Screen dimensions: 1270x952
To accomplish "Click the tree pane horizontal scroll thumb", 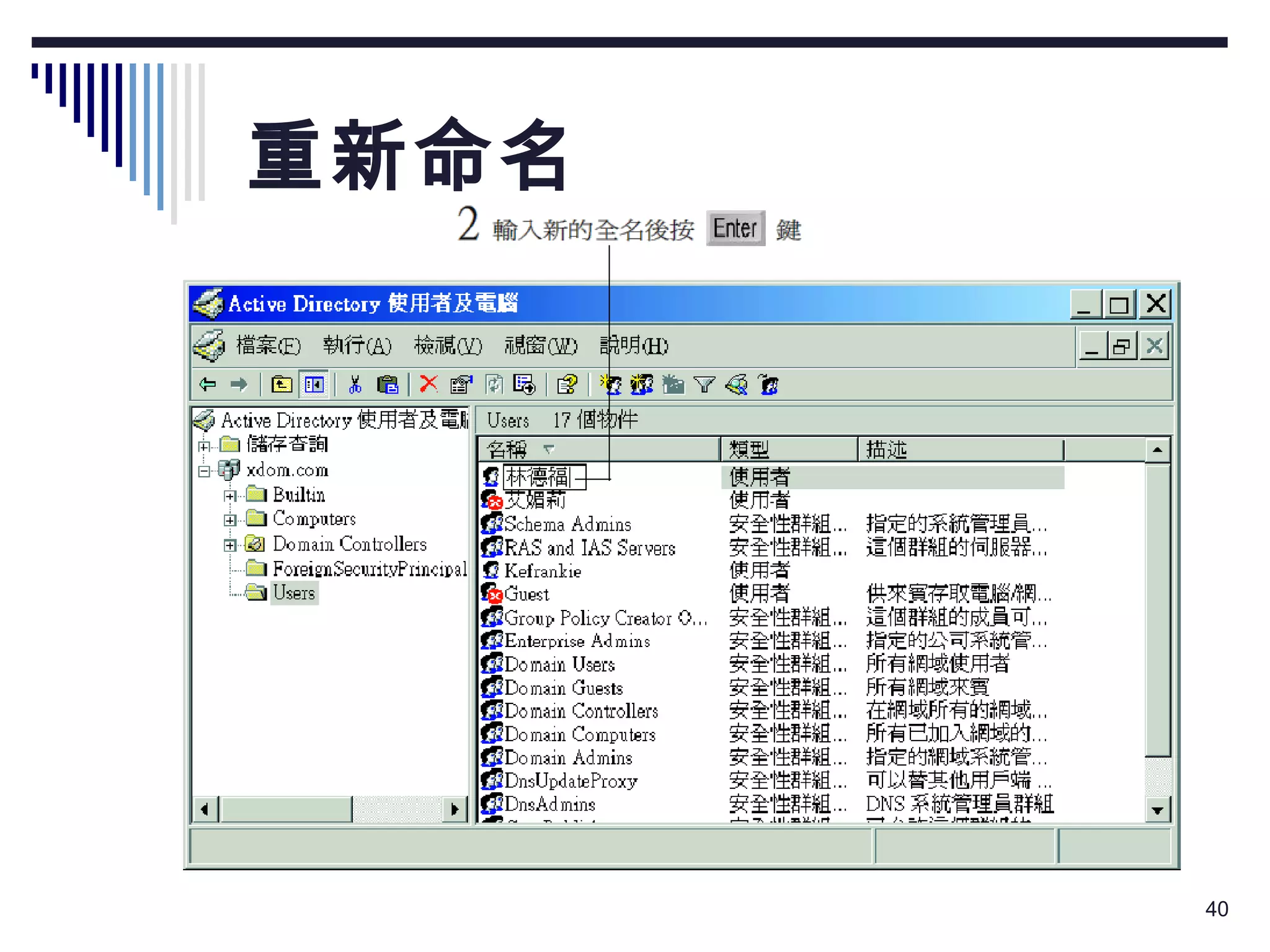I will pos(286,809).
